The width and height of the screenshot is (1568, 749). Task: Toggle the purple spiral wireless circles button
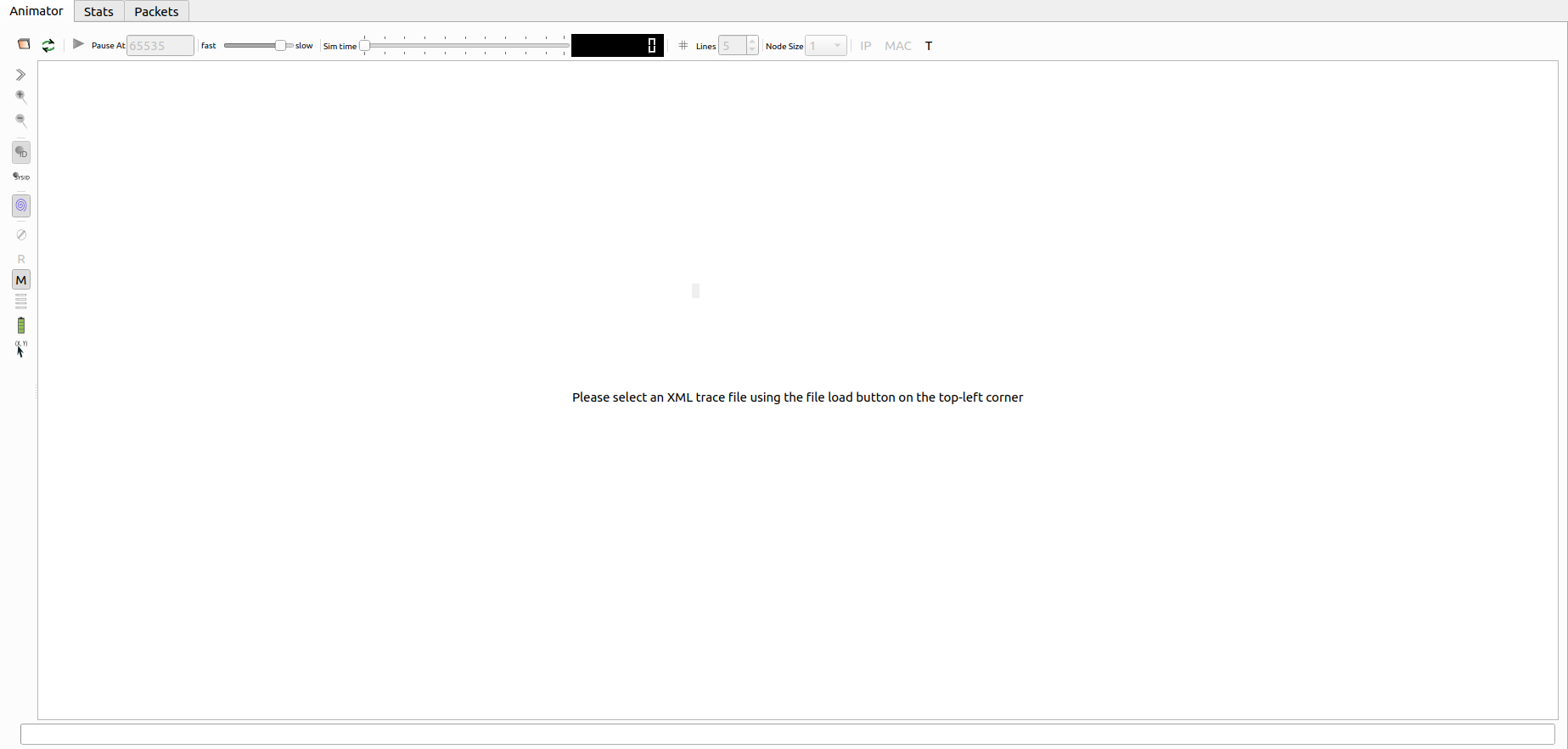pos(21,206)
